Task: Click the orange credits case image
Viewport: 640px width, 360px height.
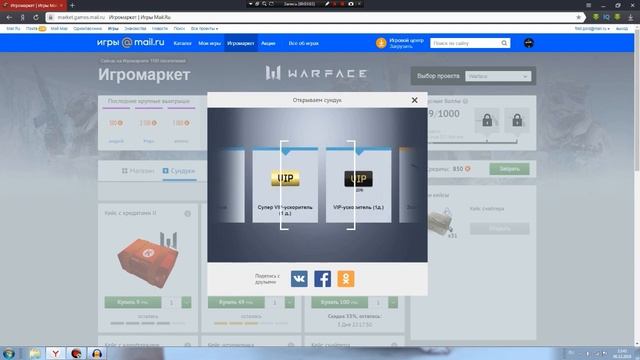Action: click(x=149, y=259)
